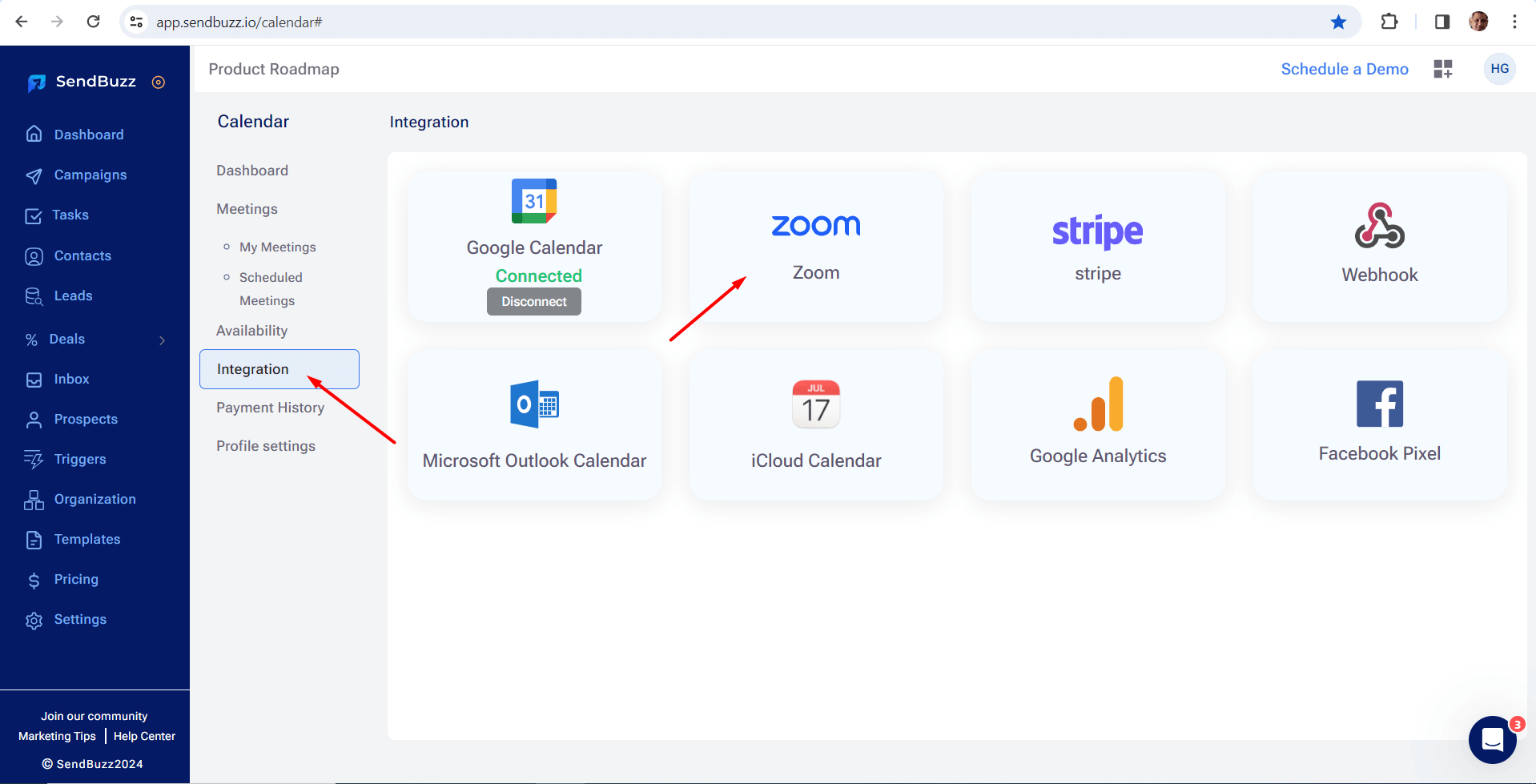Click the Triggers lightning icon
Screen dimensions: 1536x784
click(x=34, y=460)
